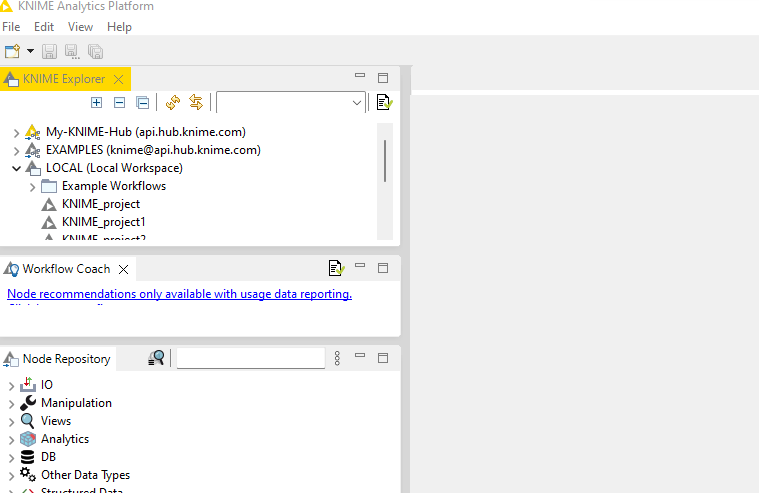759x493 pixels.
Task: Select LOCAL (Local Workspace)
Action: click(x=114, y=168)
